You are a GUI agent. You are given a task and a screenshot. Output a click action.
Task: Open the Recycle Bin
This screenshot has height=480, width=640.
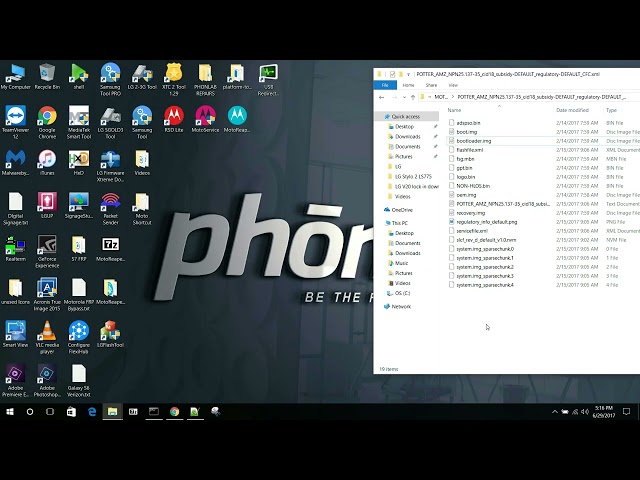coord(47,77)
